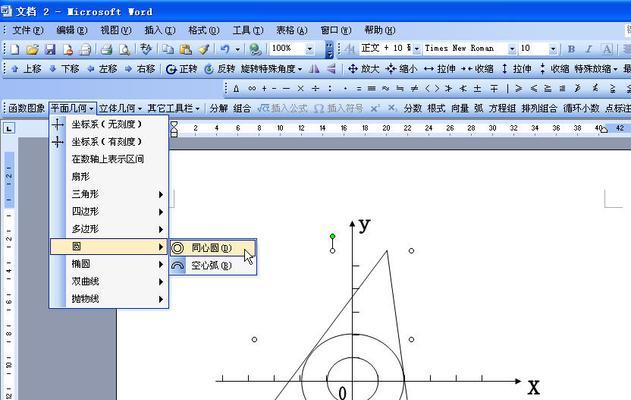
Task: Click the Spelling and Grammar check icon
Action: coord(146,49)
